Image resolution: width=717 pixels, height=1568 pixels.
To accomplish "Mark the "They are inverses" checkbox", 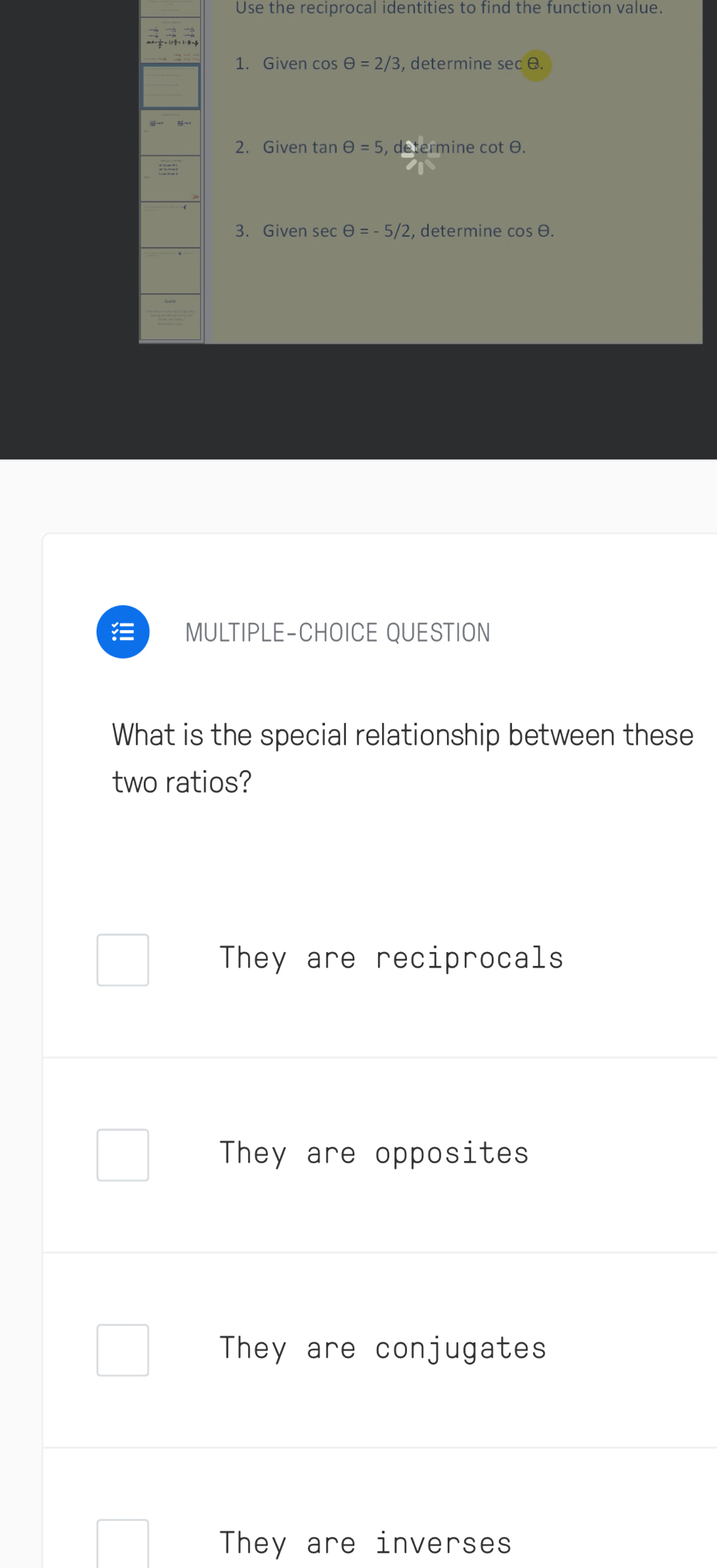I will tap(123, 1543).
